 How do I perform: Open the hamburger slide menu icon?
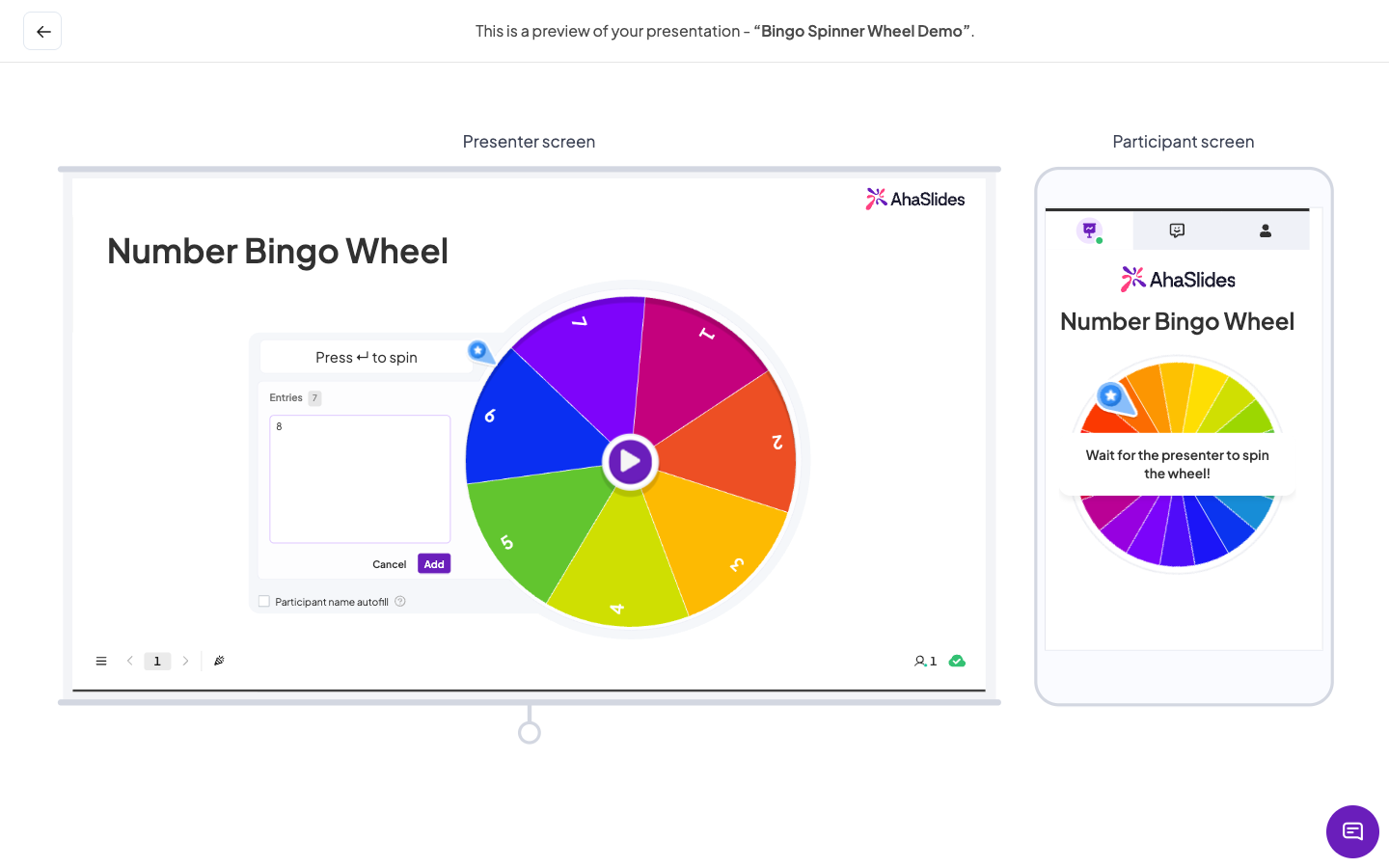101,661
